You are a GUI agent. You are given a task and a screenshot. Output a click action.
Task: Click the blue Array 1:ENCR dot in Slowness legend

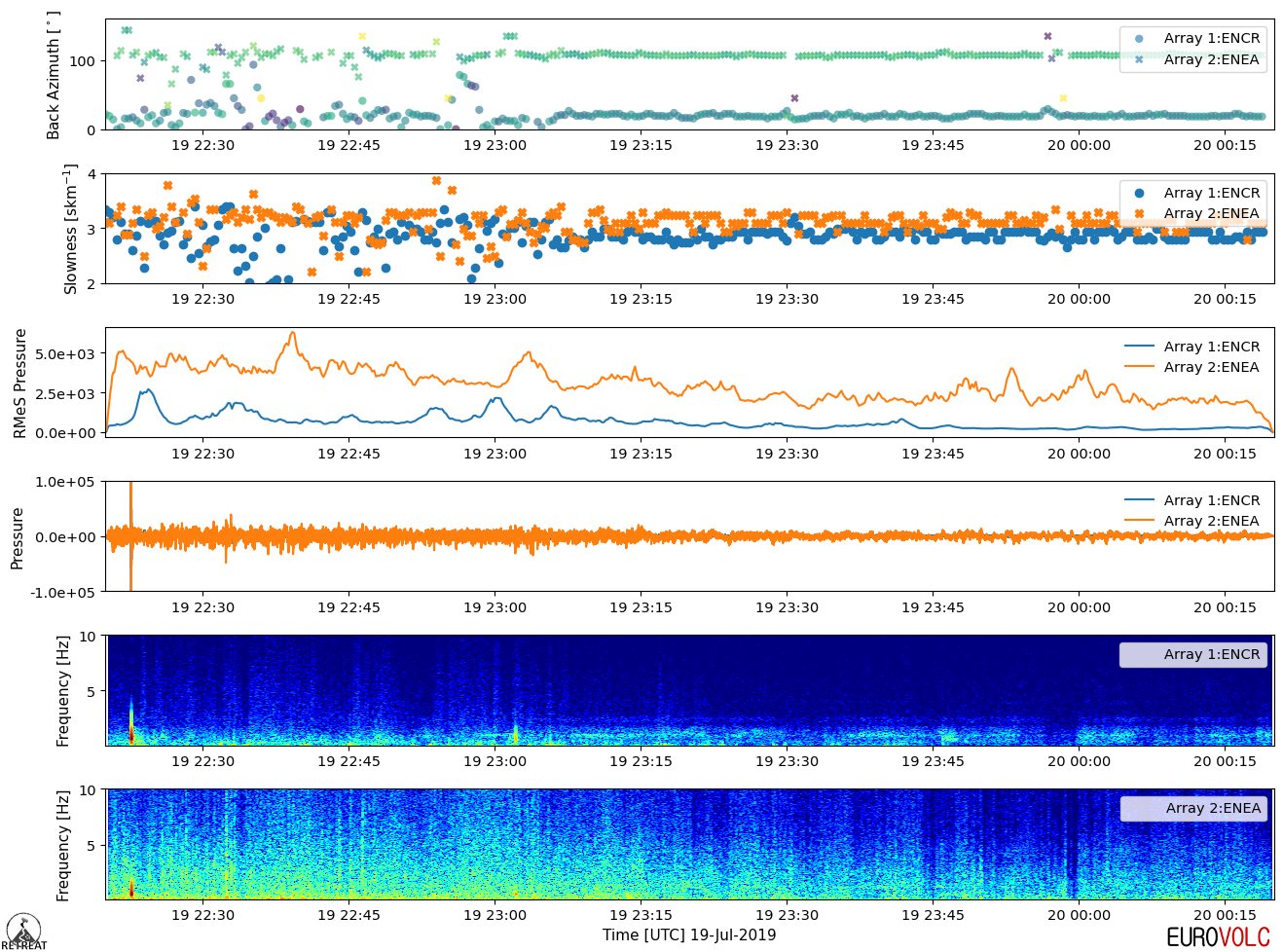click(1139, 193)
